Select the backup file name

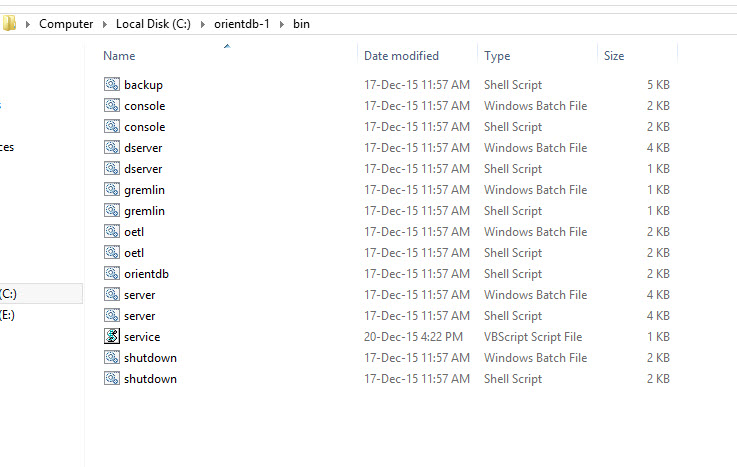(x=143, y=85)
